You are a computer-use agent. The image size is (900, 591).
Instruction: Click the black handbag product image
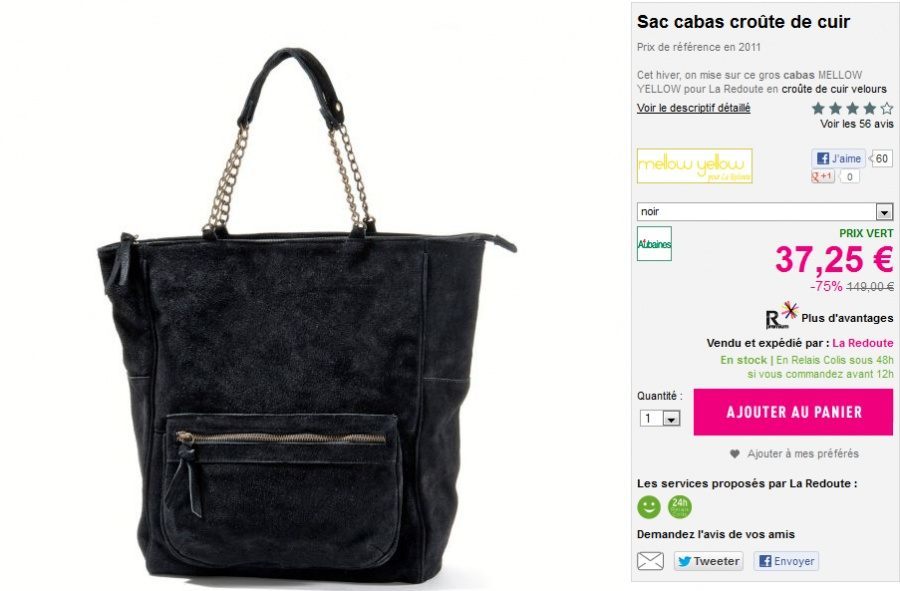coord(308,316)
